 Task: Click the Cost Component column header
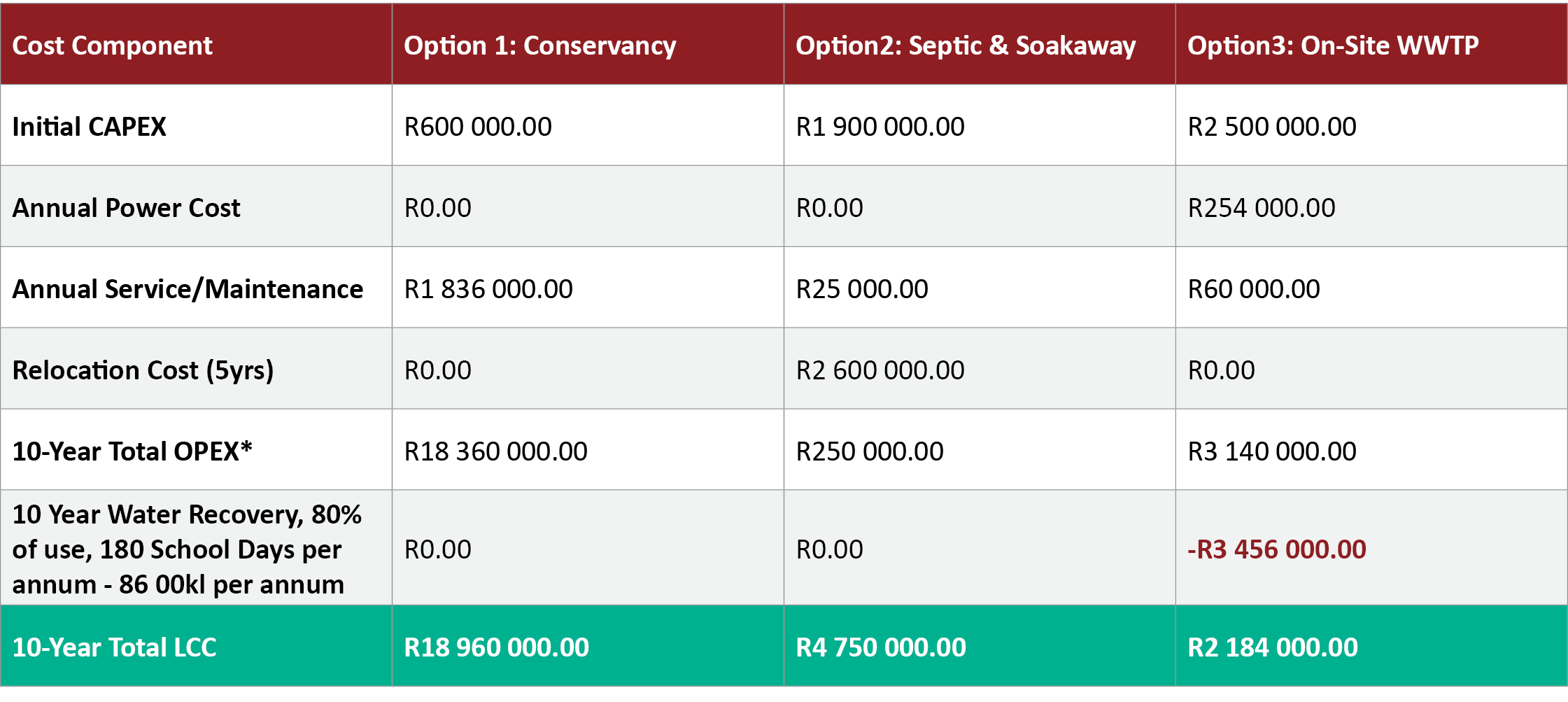pyautogui.click(x=112, y=45)
